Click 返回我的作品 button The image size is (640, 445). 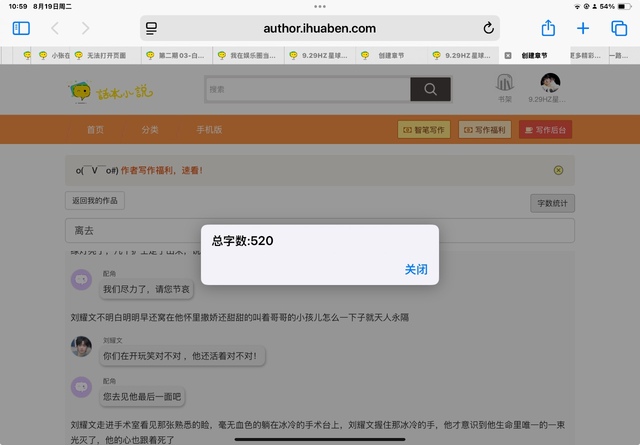(95, 201)
